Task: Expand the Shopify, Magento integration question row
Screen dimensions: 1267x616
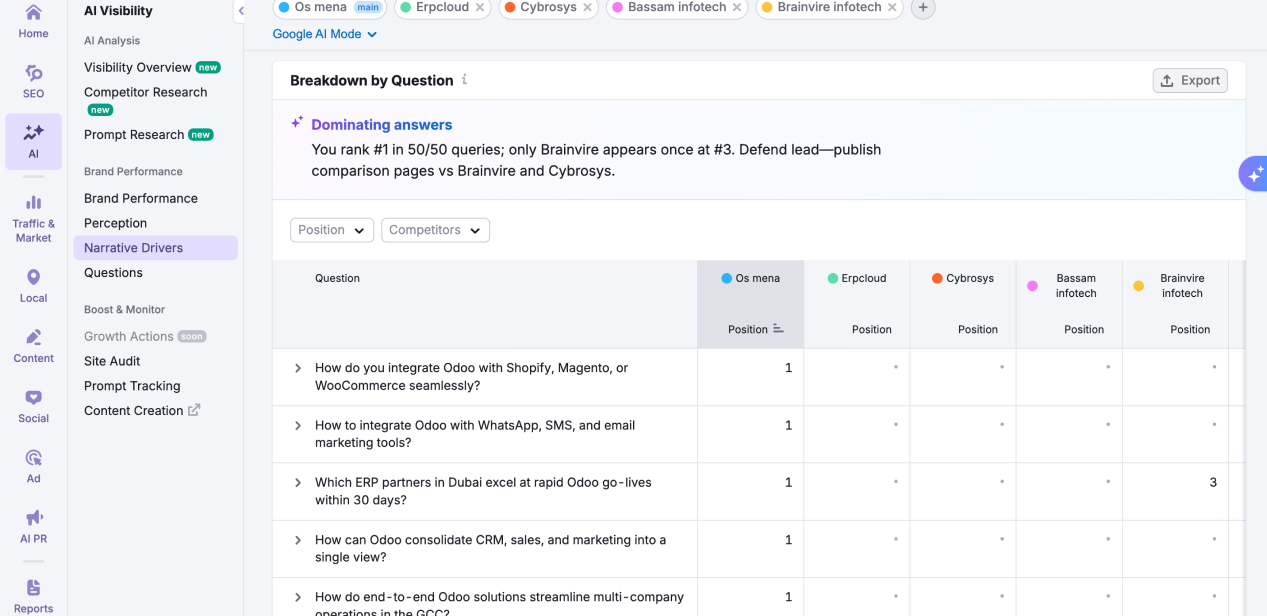Action: (298, 368)
